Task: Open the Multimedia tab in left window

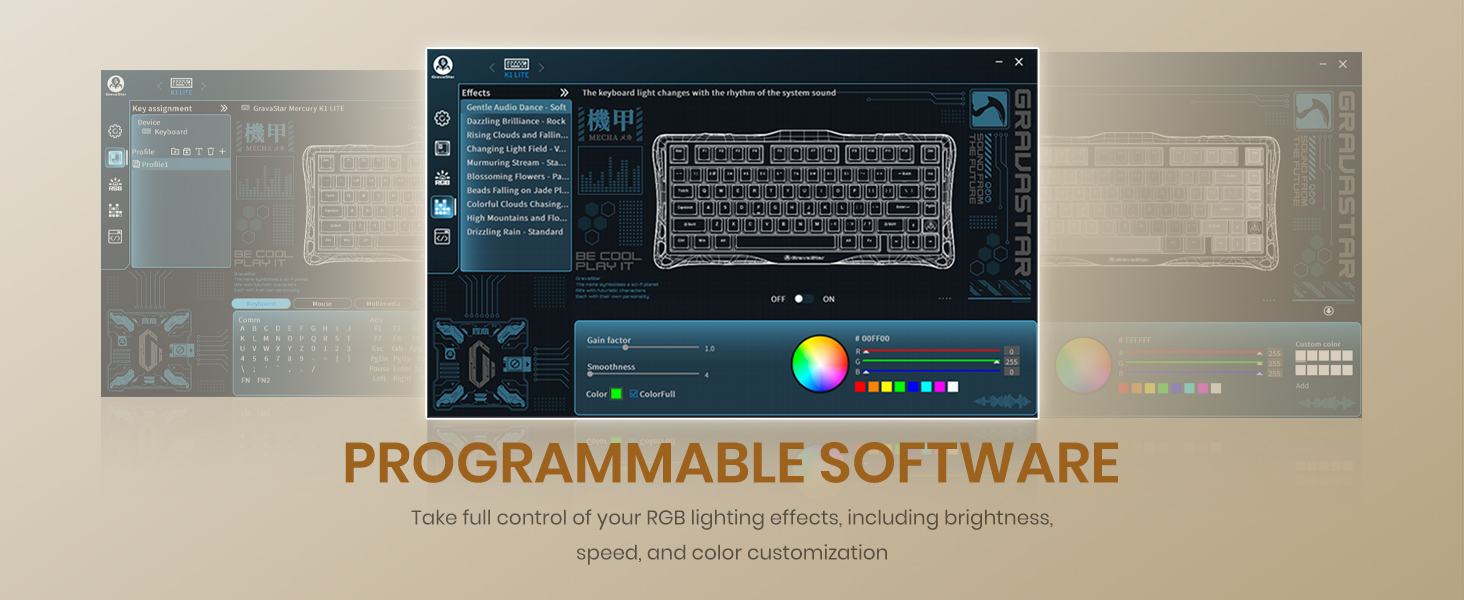Action: (x=383, y=303)
